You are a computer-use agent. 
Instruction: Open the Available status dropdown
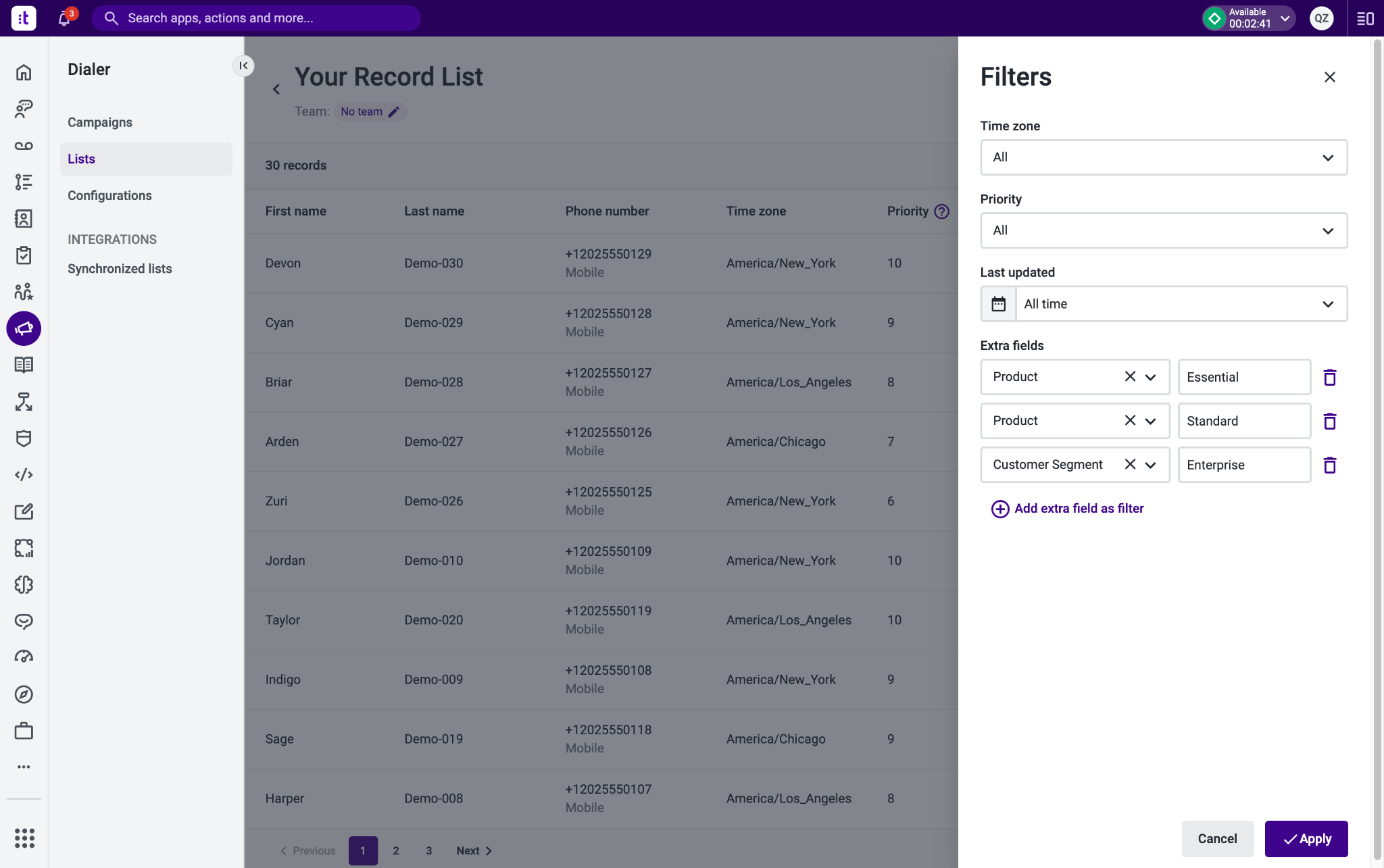click(1248, 18)
